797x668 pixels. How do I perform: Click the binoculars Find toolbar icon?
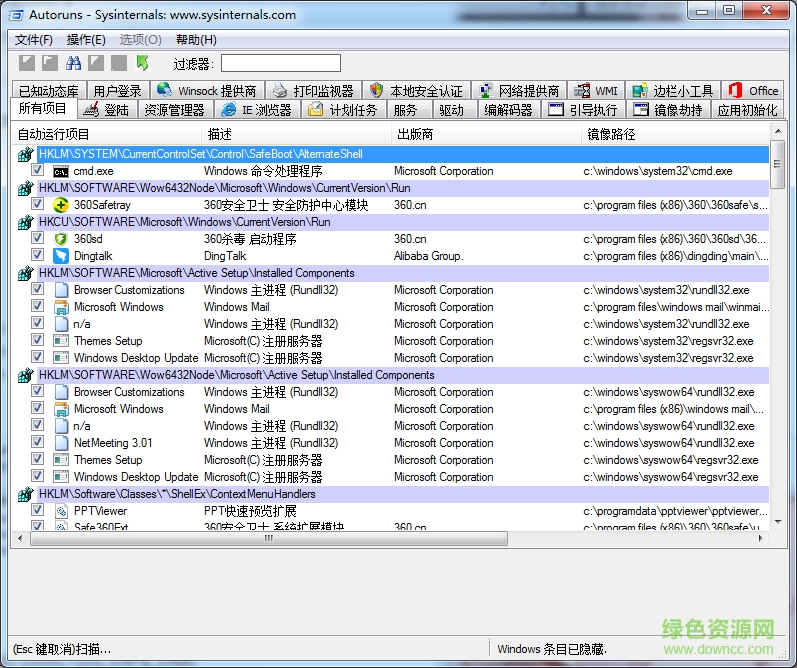73,63
